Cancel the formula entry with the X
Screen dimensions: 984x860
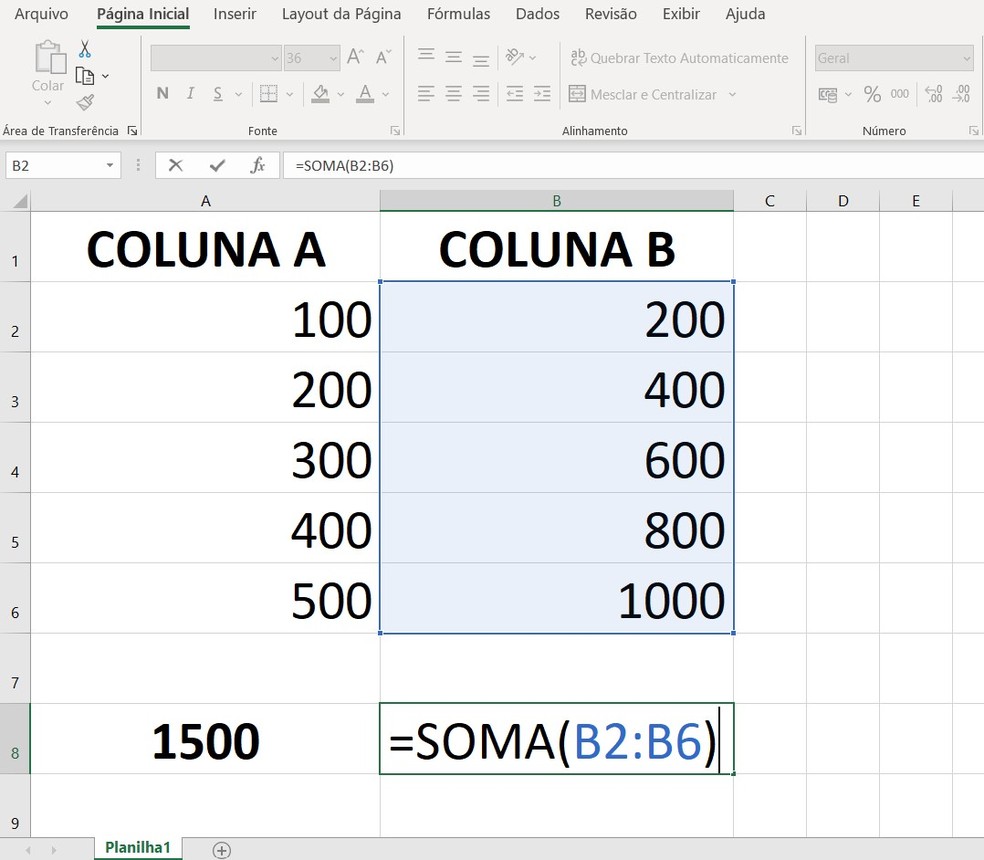(x=176, y=166)
